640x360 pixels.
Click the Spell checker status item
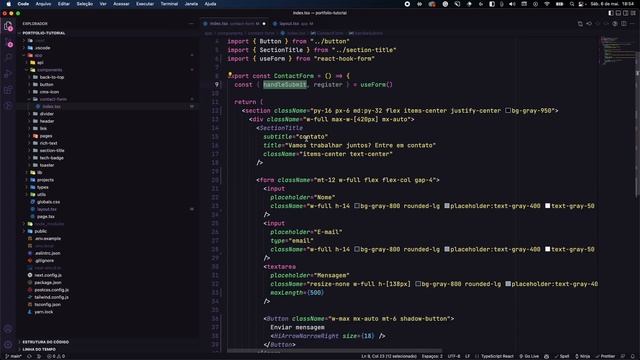(x=562, y=356)
